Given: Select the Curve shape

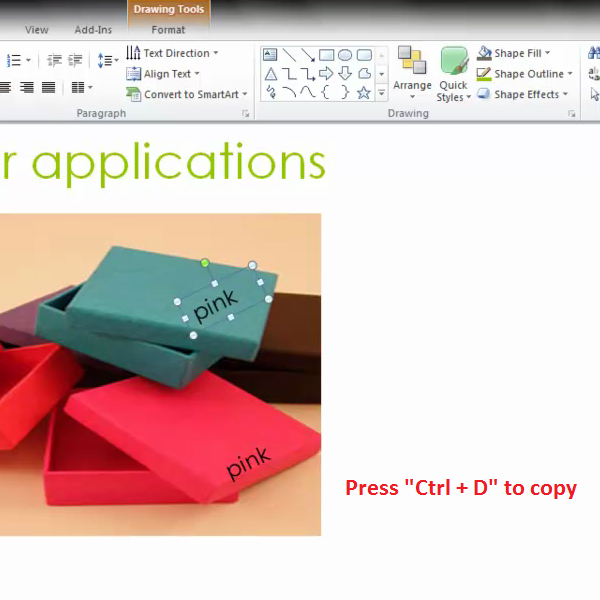Looking at the screenshot, I should (x=308, y=92).
